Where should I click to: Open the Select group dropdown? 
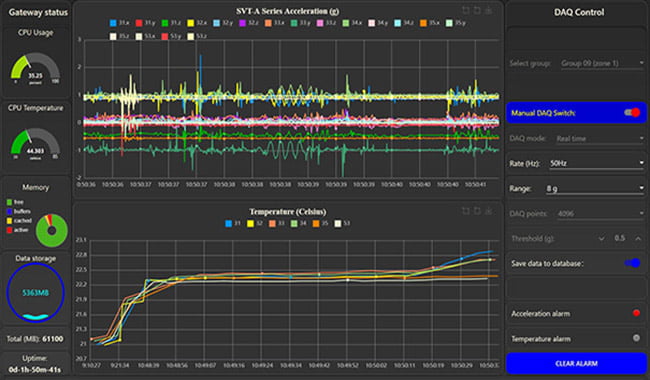602,63
